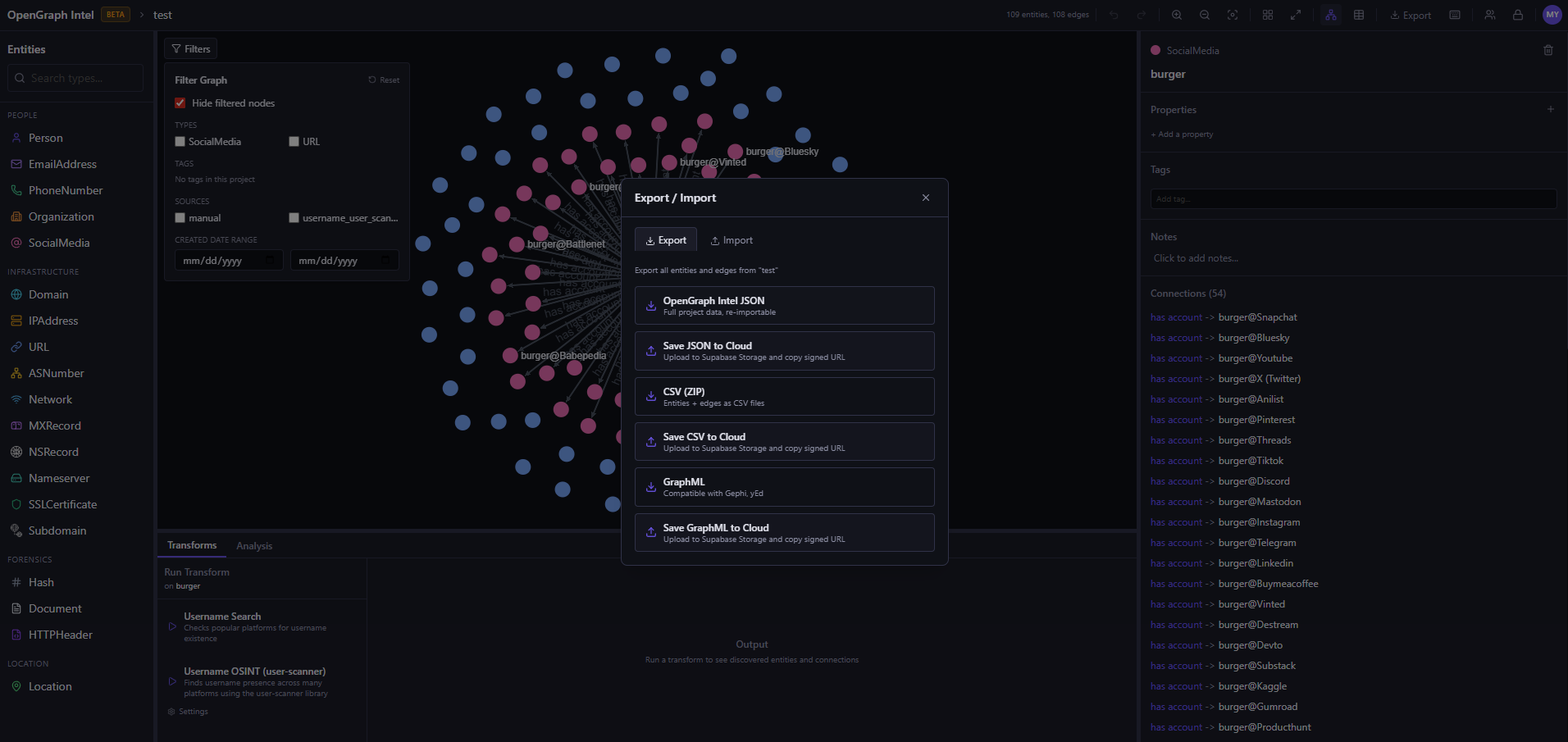This screenshot has width=1568, height=742.
Task: Click the play icon for Username Search
Action: click(172, 626)
